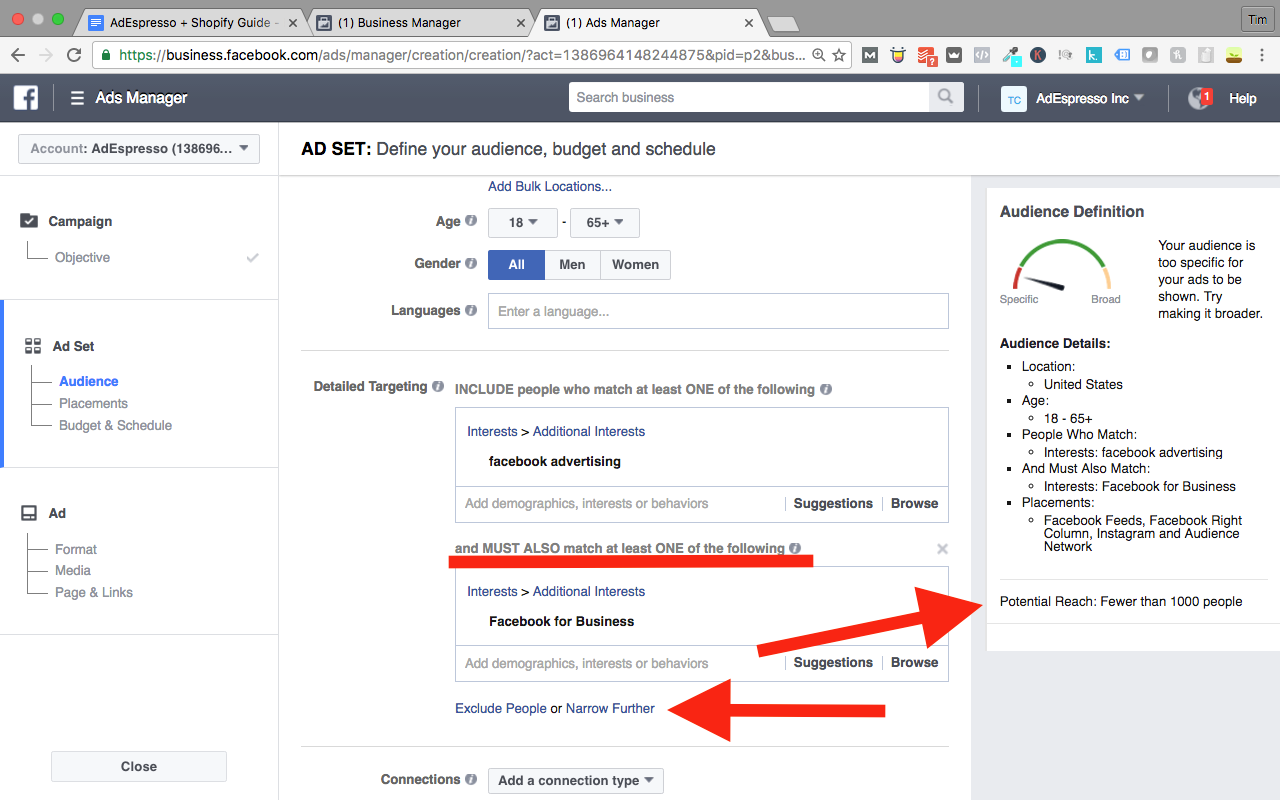Click the Age info icon
This screenshot has height=800, width=1280.
pos(471,221)
